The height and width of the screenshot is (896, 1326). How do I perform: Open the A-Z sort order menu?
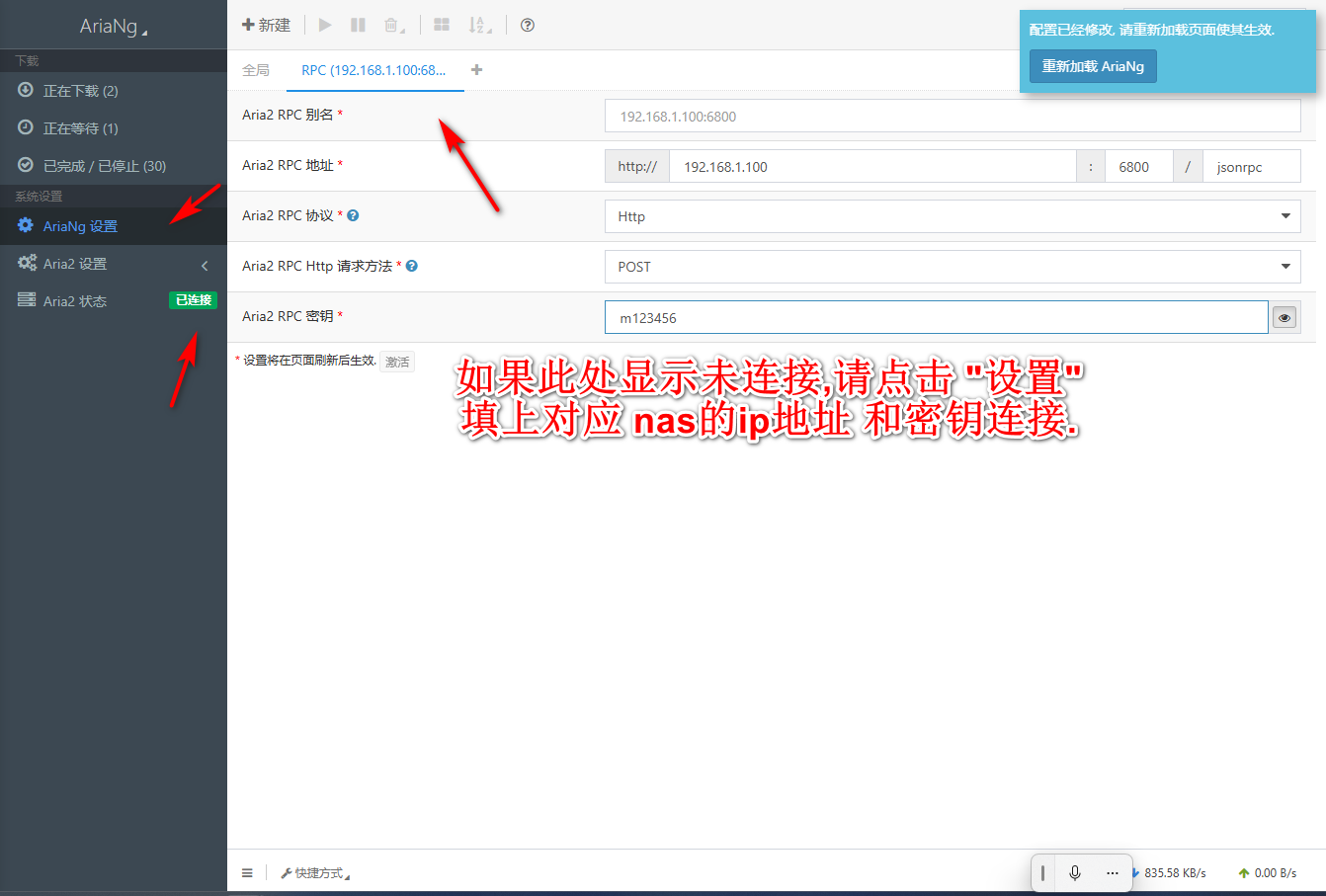tap(479, 25)
